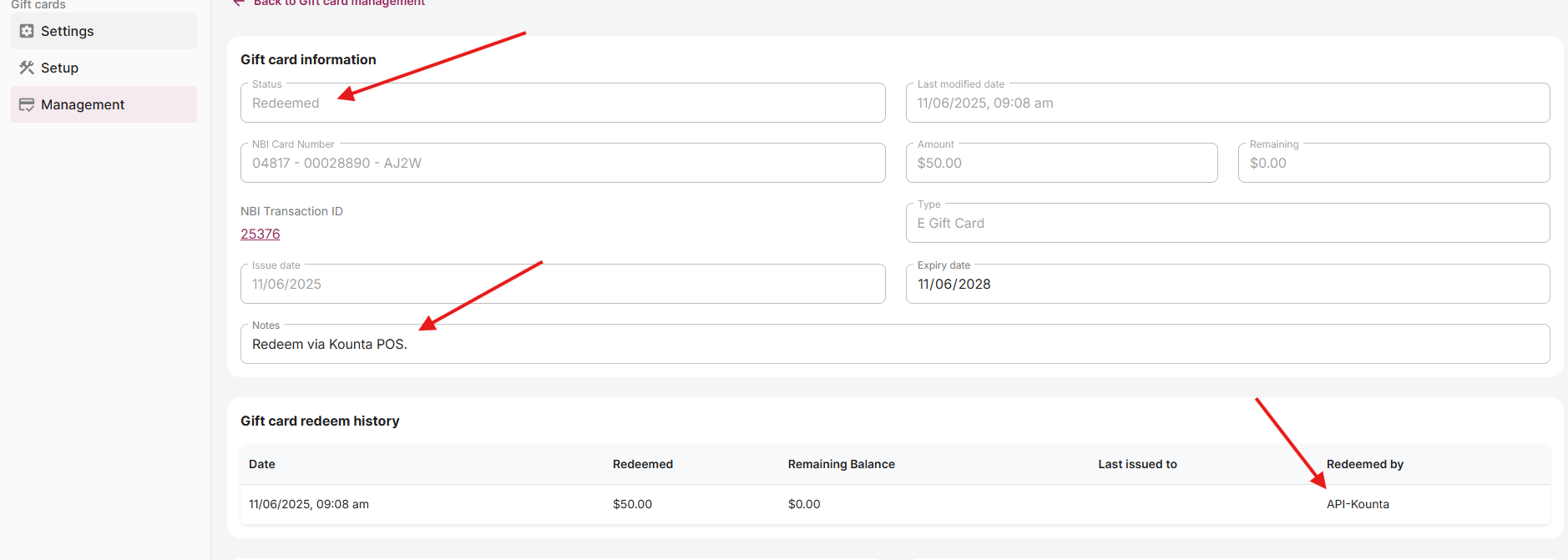Click the Last issued to column header
The width and height of the screenshot is (1568, 560).
1137,464
